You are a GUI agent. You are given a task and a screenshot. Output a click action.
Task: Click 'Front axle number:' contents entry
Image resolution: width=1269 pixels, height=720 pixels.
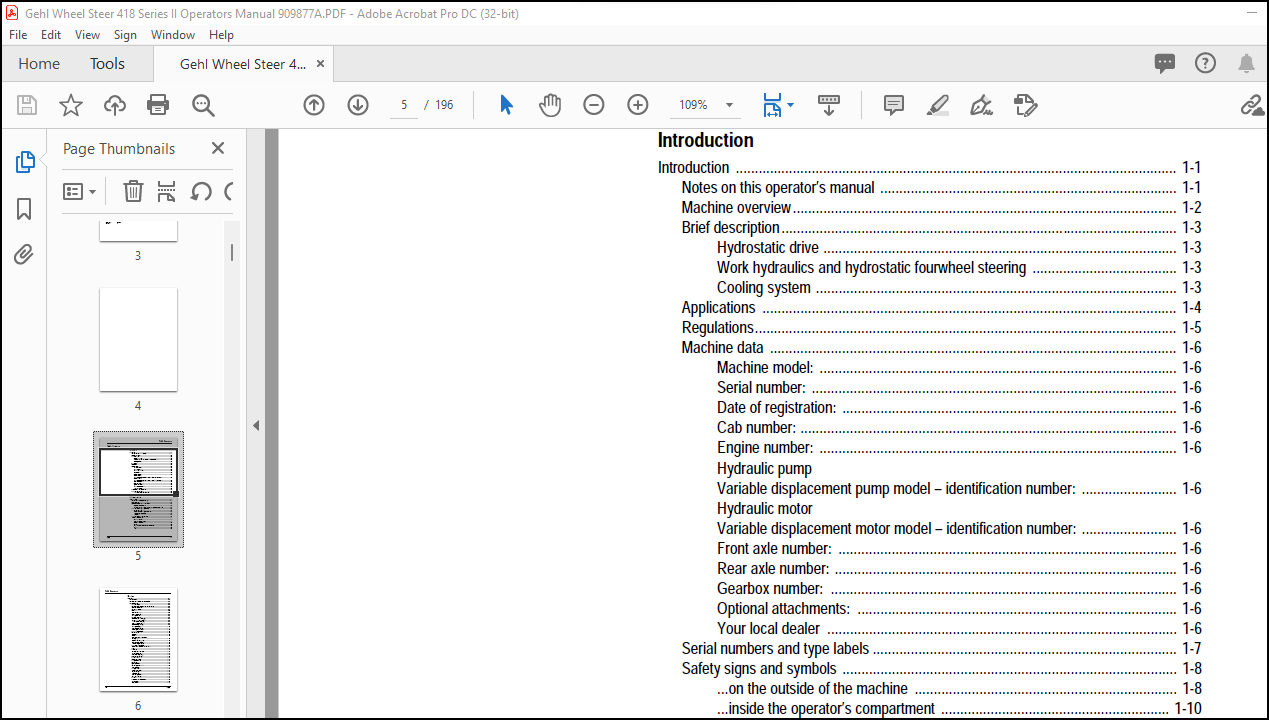tap(774, 548)
